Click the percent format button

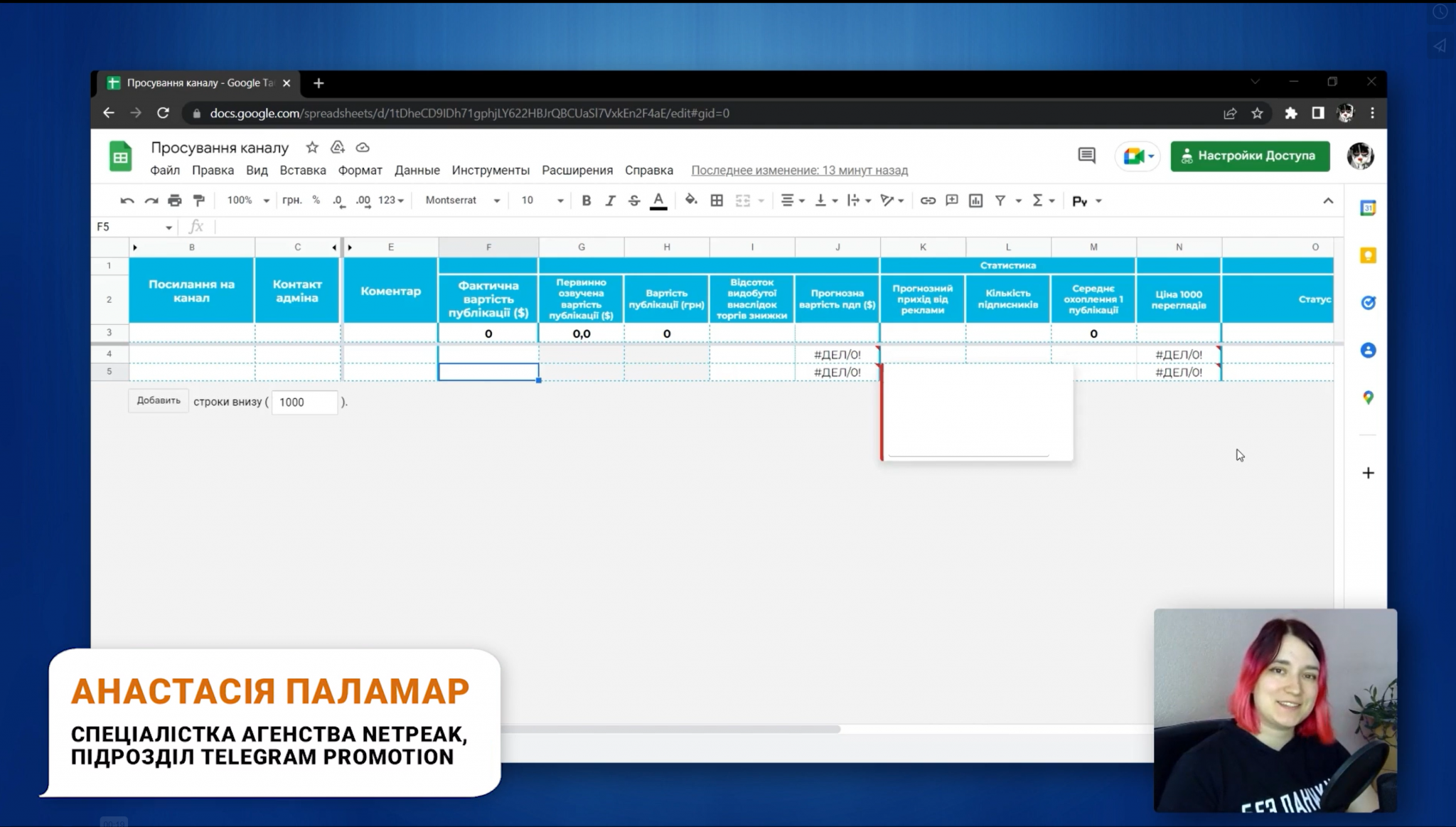[316, 201]
